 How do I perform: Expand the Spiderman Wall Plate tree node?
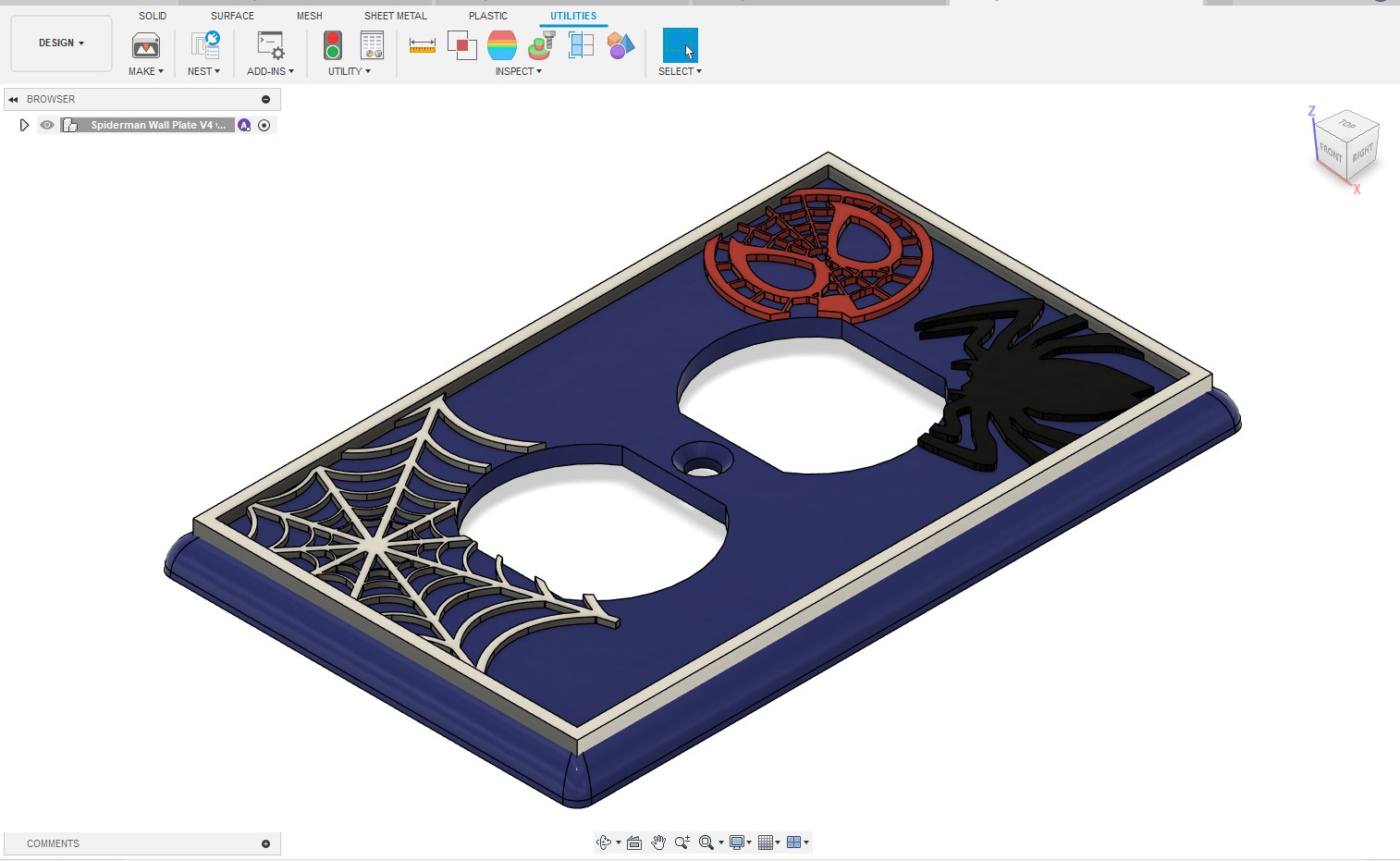coord(24,125)
